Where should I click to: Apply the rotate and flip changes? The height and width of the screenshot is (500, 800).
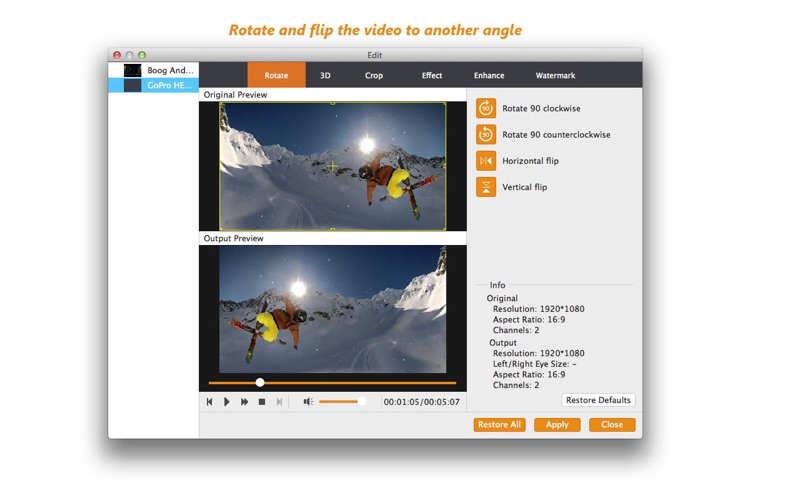pyautogui.click(x=557, y=424)
